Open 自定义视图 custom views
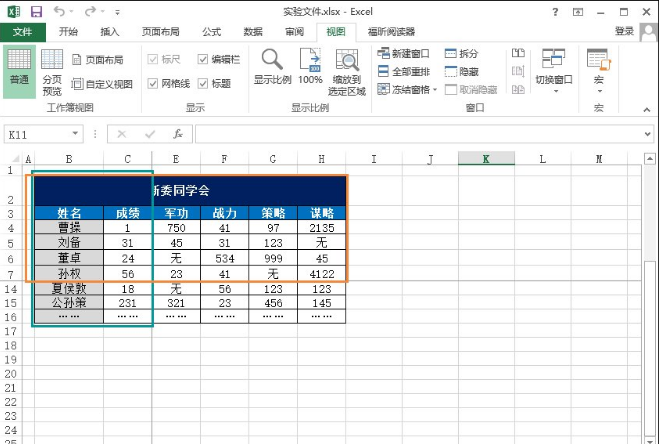Screen dimensions: 659x444 coord(102,84)
